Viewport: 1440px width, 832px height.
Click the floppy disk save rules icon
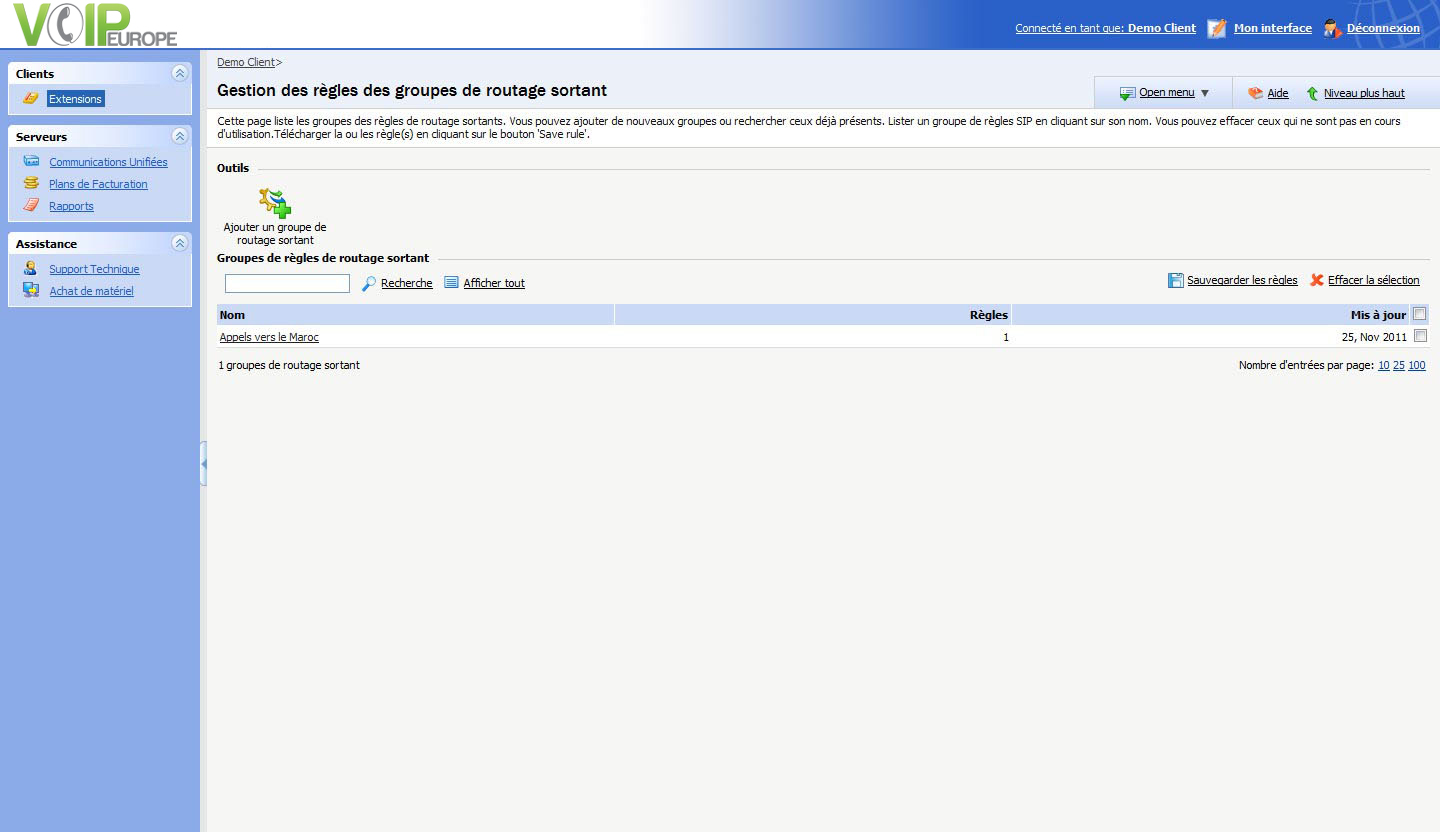(x=1176, y=281)
